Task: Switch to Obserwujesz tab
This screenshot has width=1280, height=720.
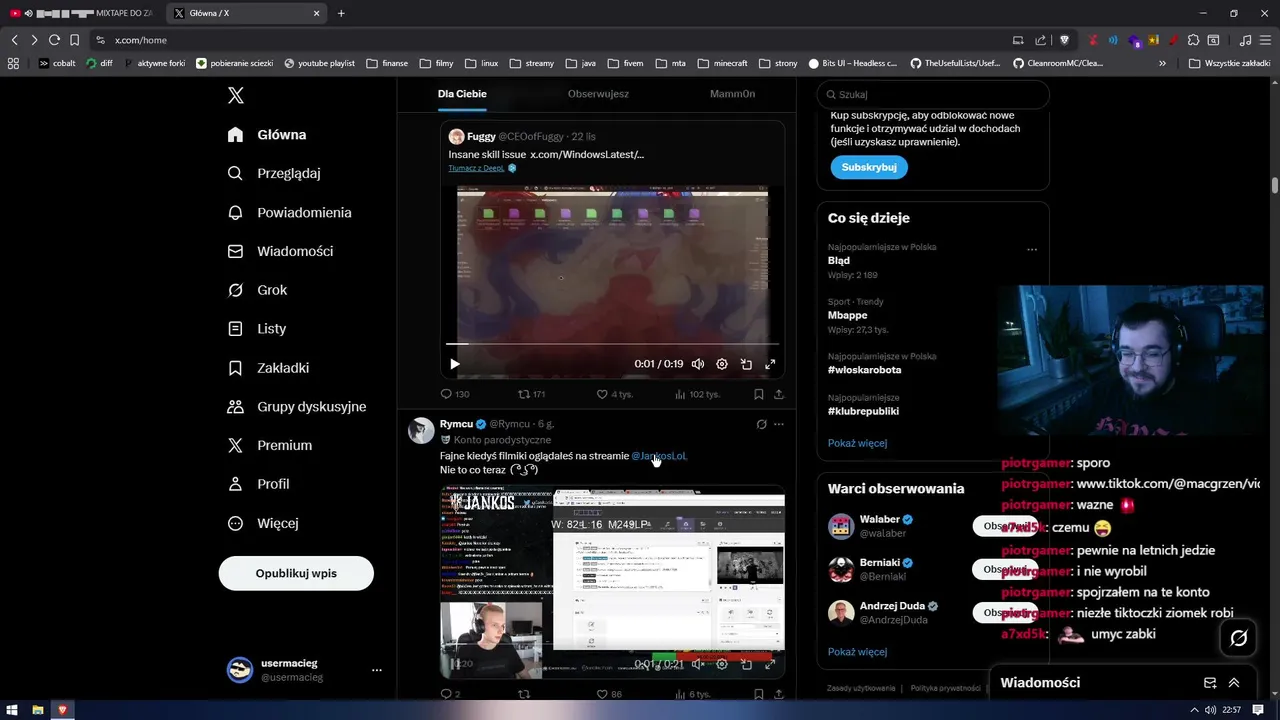Action: (x=598, y=94)
